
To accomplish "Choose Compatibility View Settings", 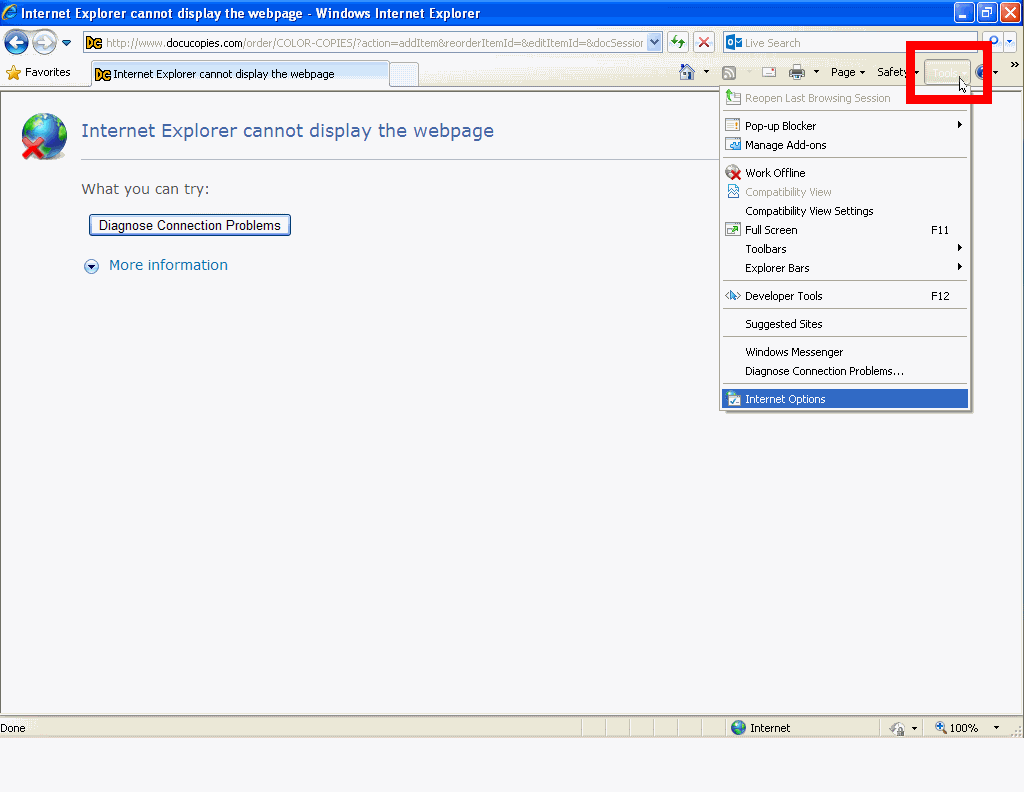I will point(845,211).
